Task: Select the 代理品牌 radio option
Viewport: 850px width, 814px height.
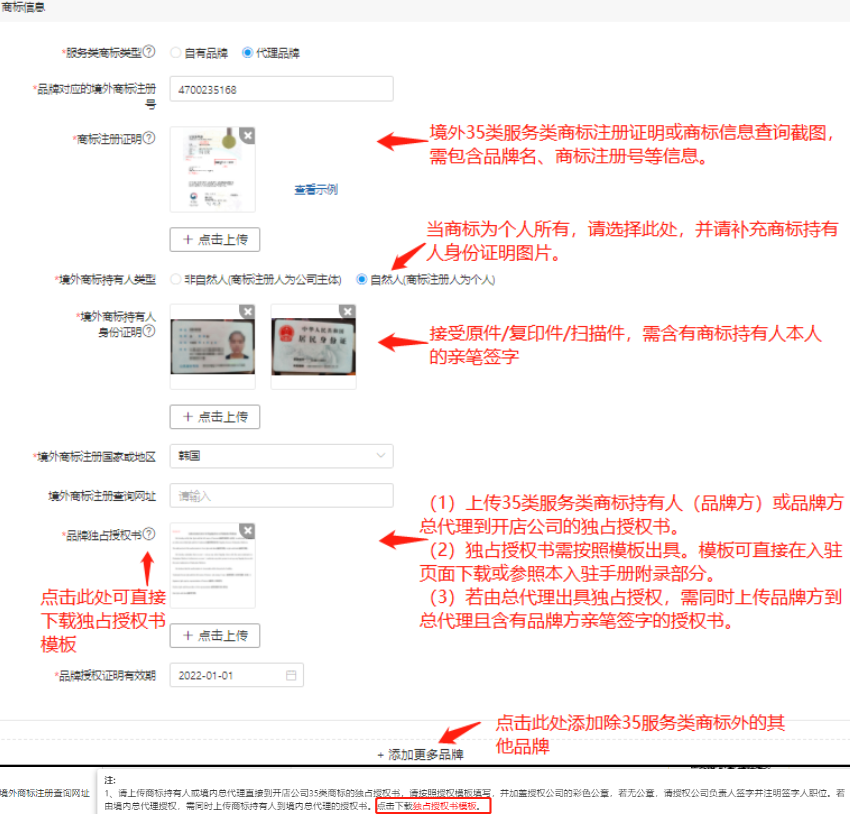Action: point(247,52)
